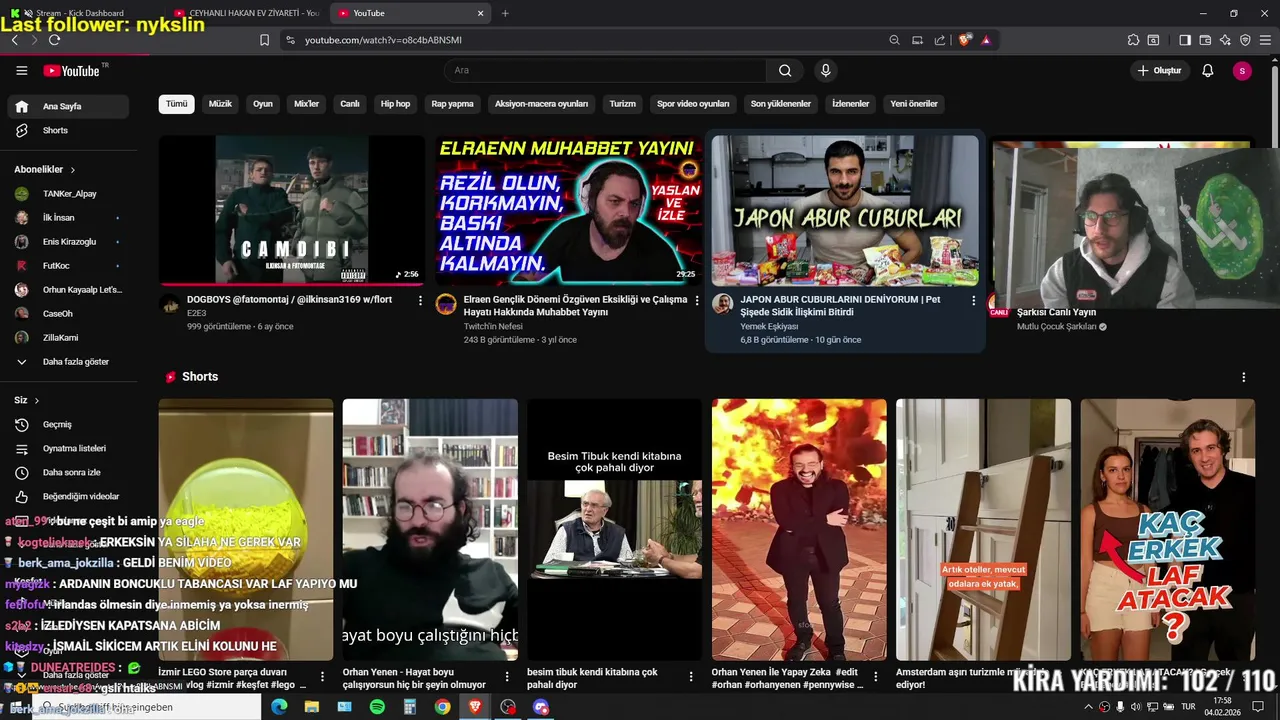Image resolution: width=1280 pixels, height=720 pixels.
Task: Open Enis Kirazoglu channel subscription
Action: (66, 242)
